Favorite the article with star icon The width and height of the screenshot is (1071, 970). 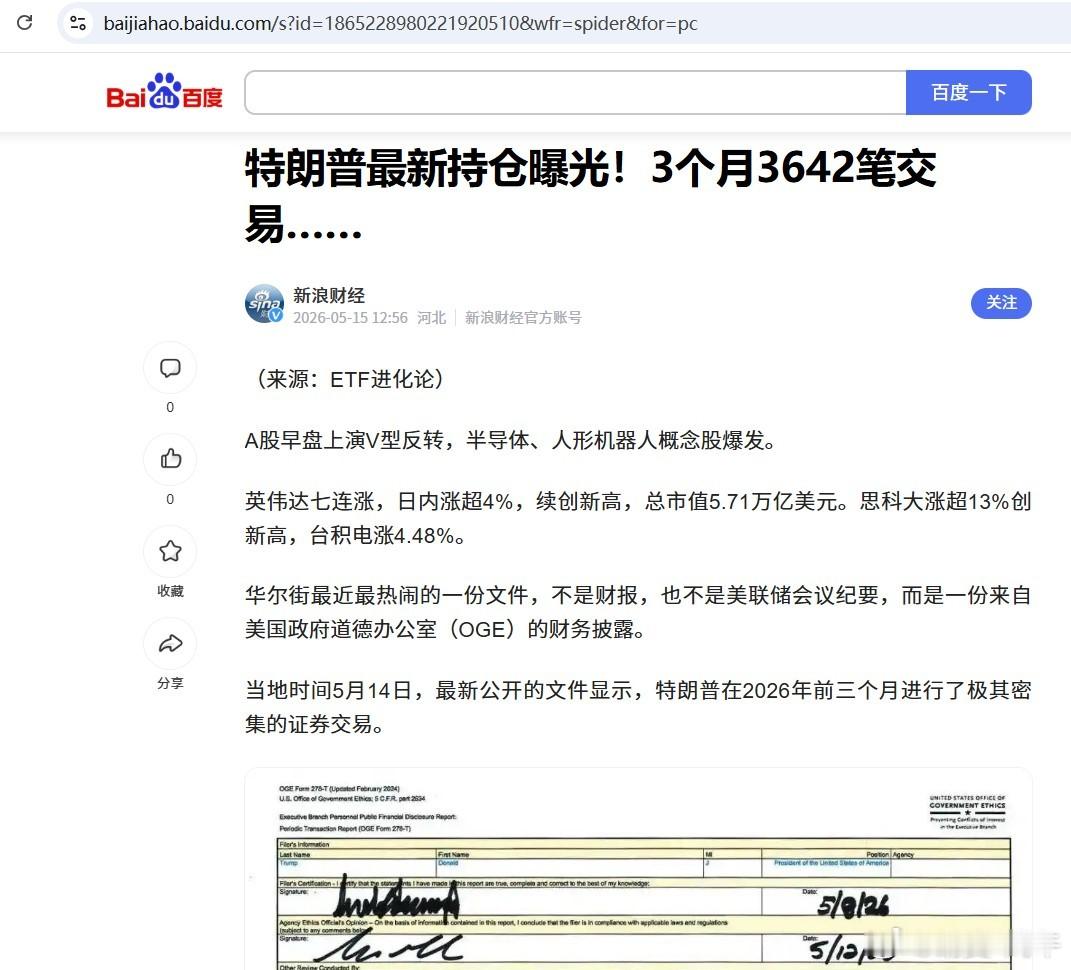[x=170, y=551]
